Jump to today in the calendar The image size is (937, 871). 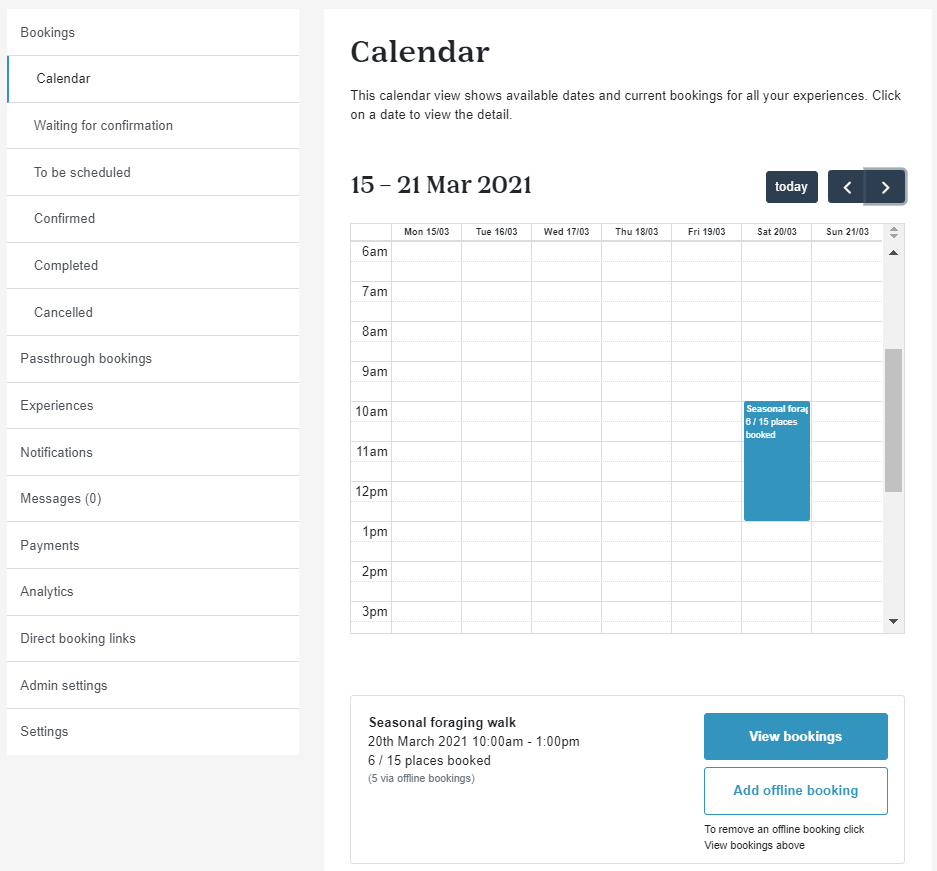tap(791, 187)
